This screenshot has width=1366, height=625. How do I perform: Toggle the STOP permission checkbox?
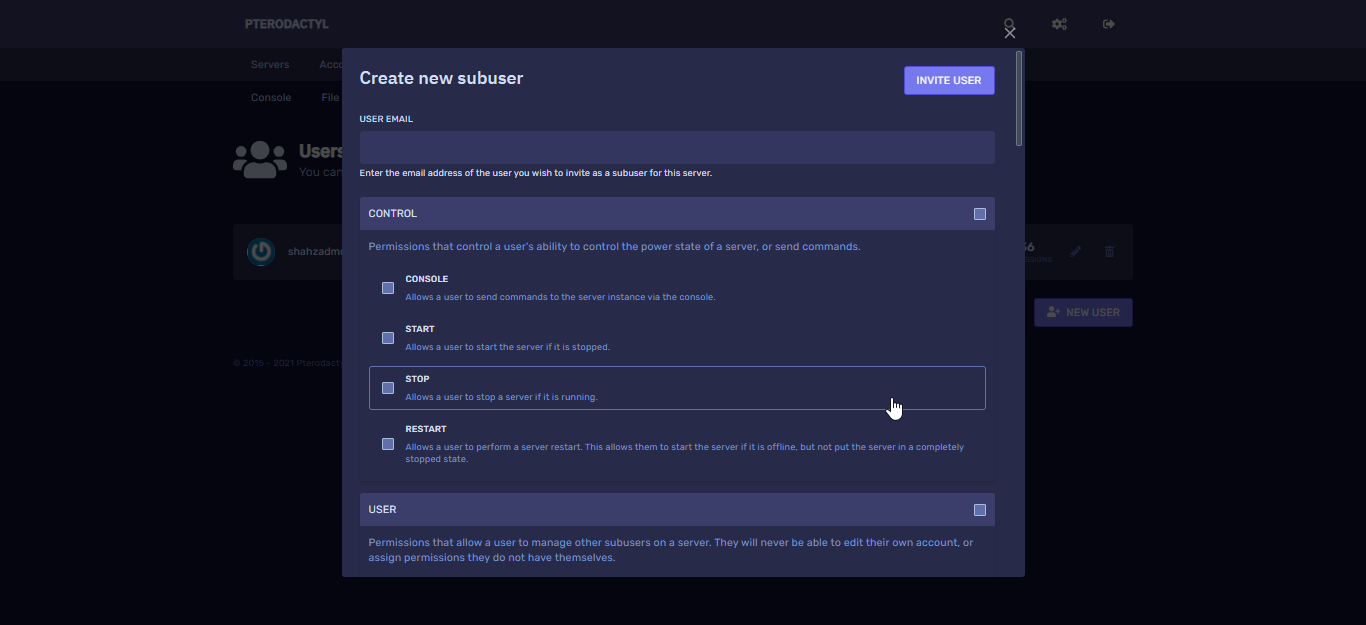[x=388, y=388]
